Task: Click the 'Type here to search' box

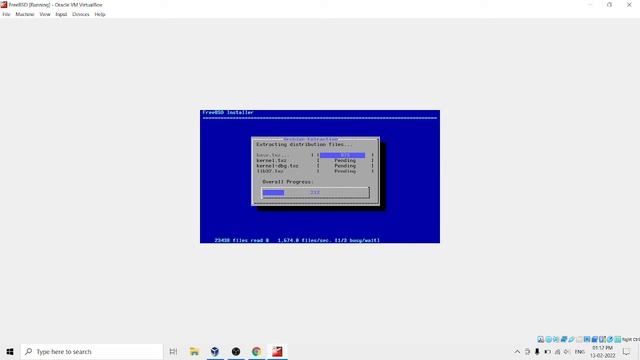Action: pos(91,351)
